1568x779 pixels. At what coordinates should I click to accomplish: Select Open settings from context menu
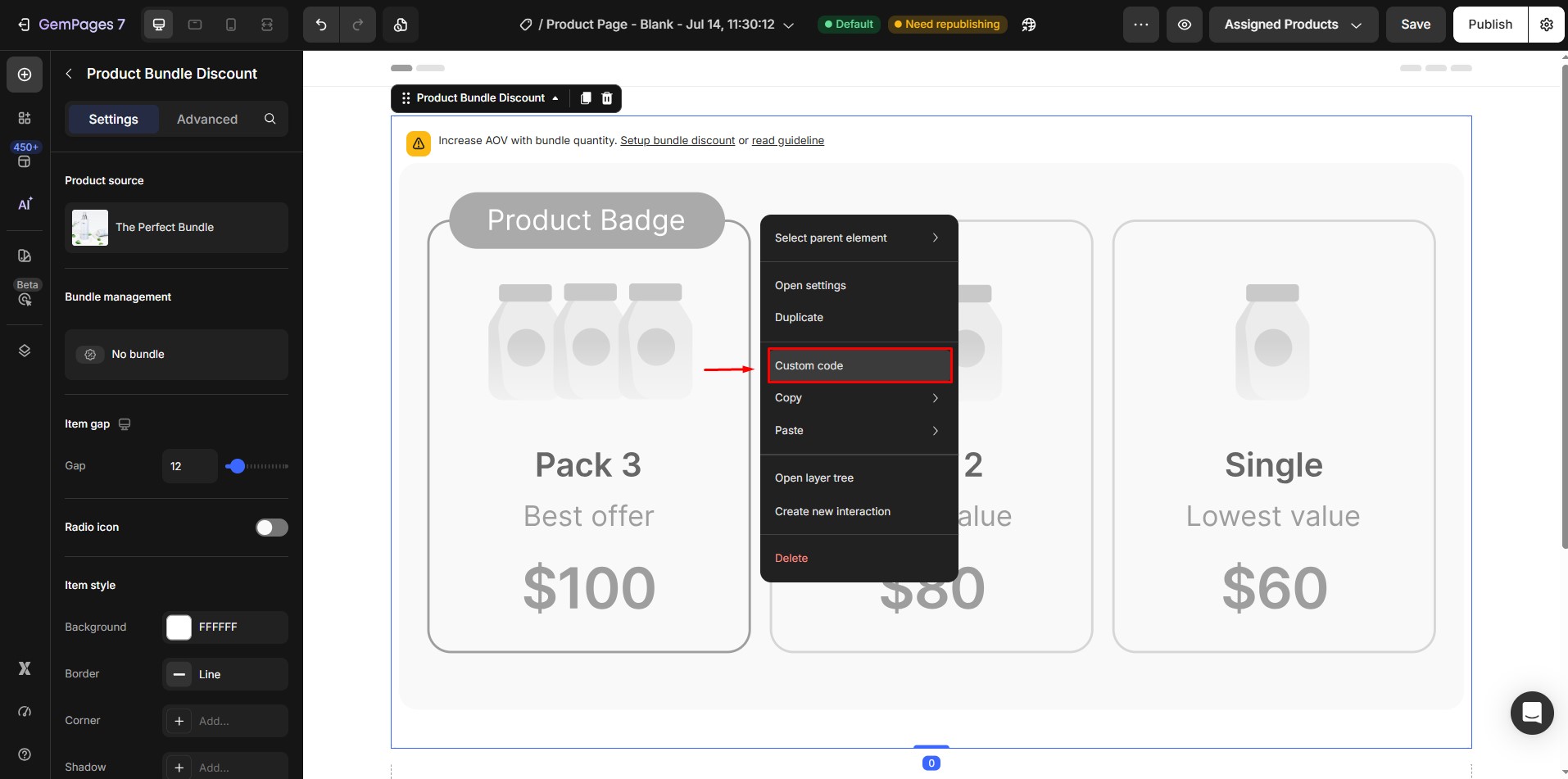[859, 286]
